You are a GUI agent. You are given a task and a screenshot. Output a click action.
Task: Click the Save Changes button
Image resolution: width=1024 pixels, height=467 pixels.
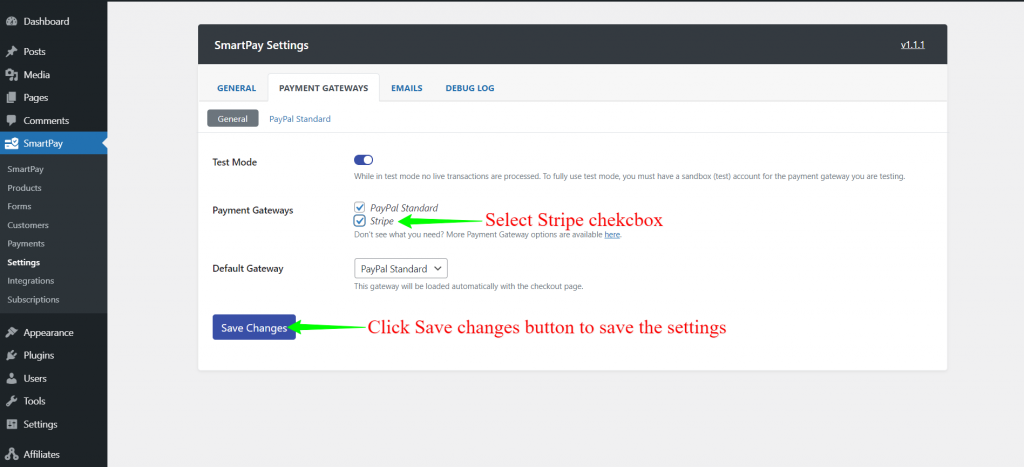click(x=254, y=327)
